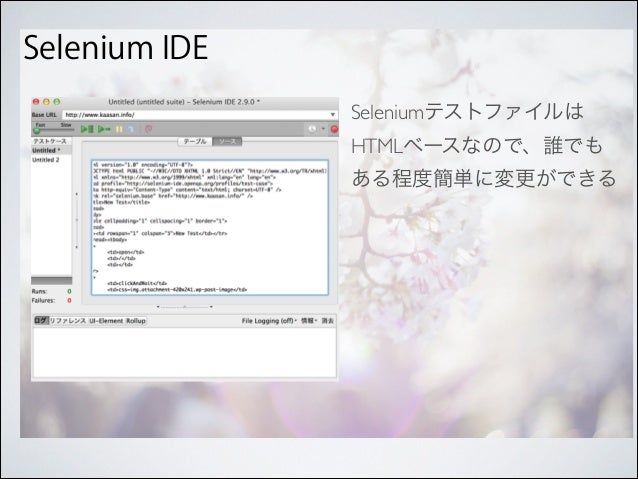Open the Base URL history dropdown arrow
The width and height of the screenshot is (638, 479).
[333, 115]
